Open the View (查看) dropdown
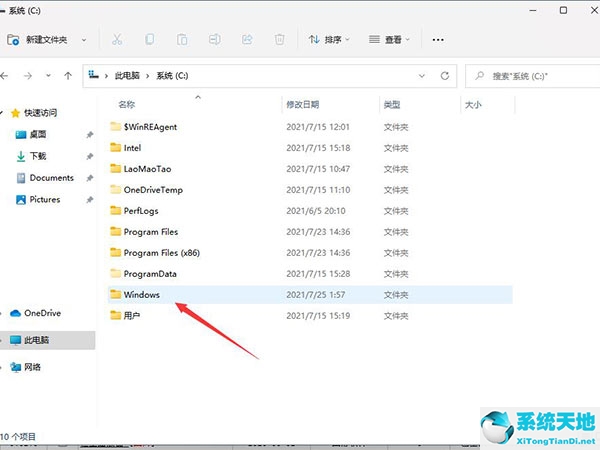This screenshot has height=450, width=600. [x=389, y=39]
